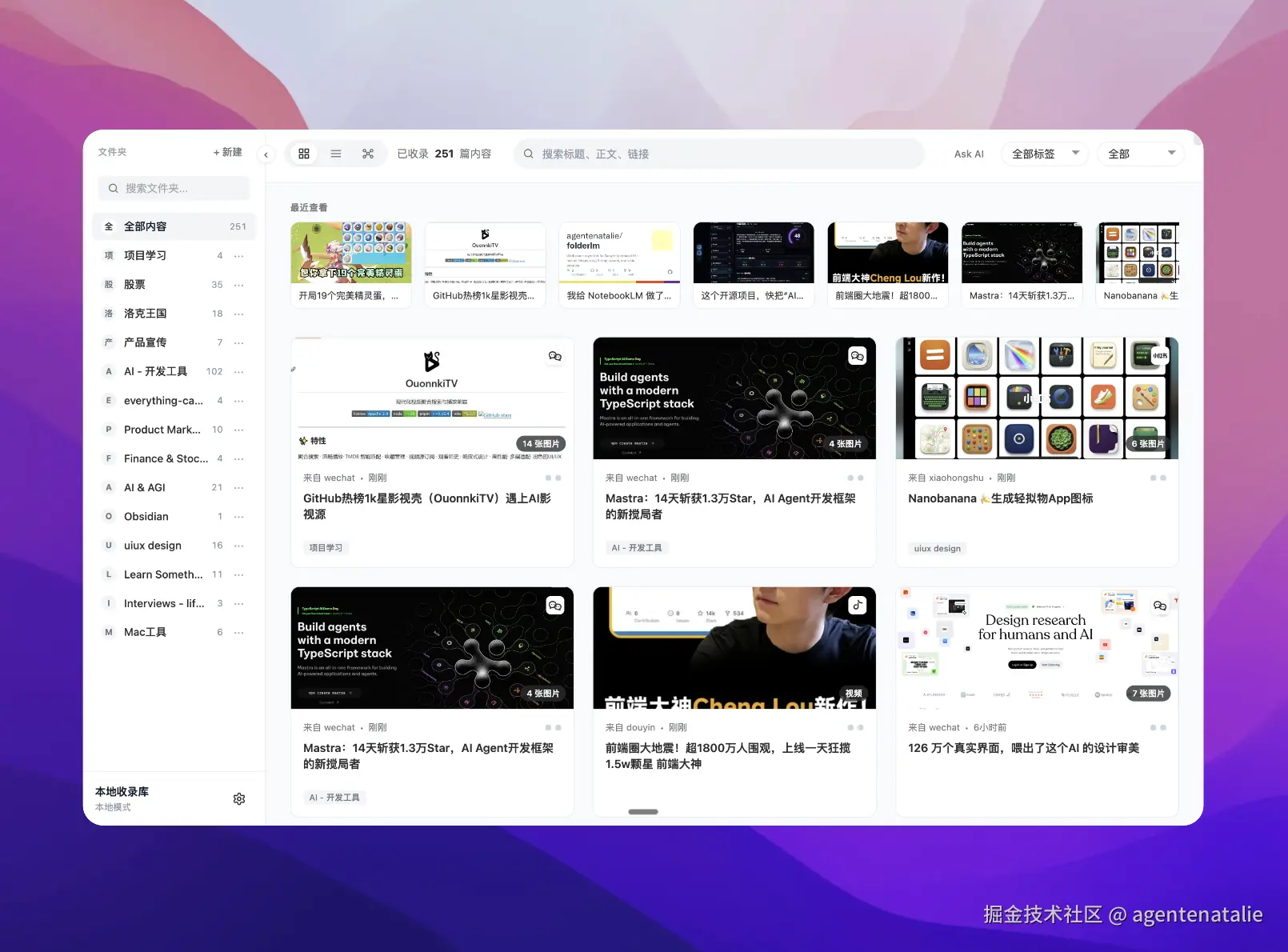Open the 股票 folder

coord(174,284)
